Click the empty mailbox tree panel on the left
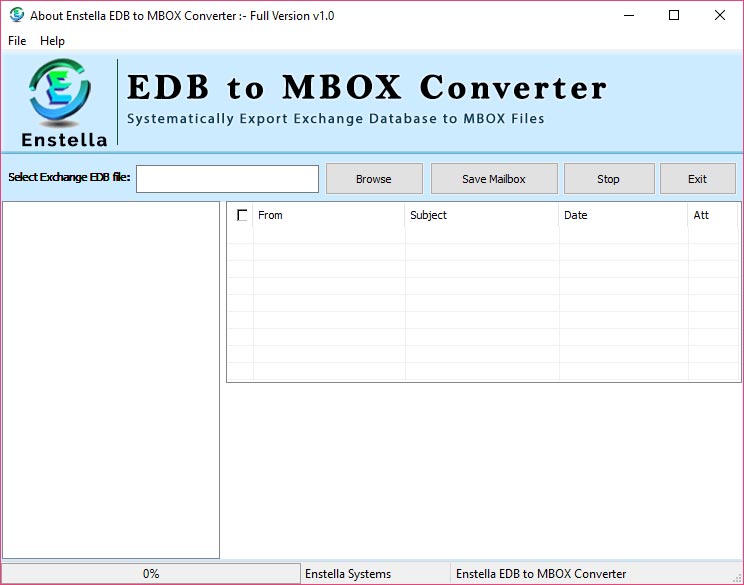The height and width of the screenshot is (585, 744). coord(111,380)
